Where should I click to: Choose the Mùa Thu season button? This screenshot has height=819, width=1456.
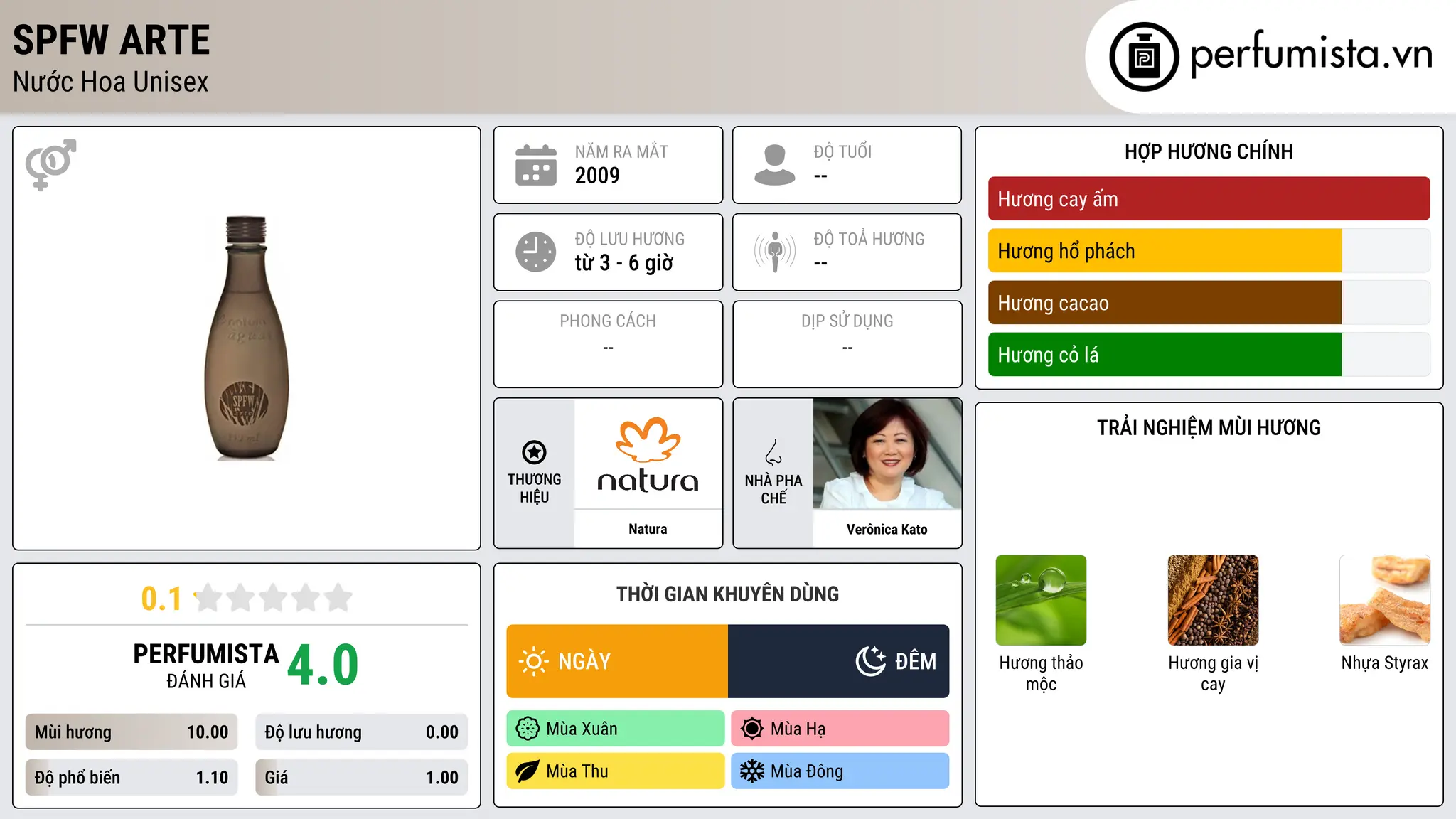[x=616, y=771]
